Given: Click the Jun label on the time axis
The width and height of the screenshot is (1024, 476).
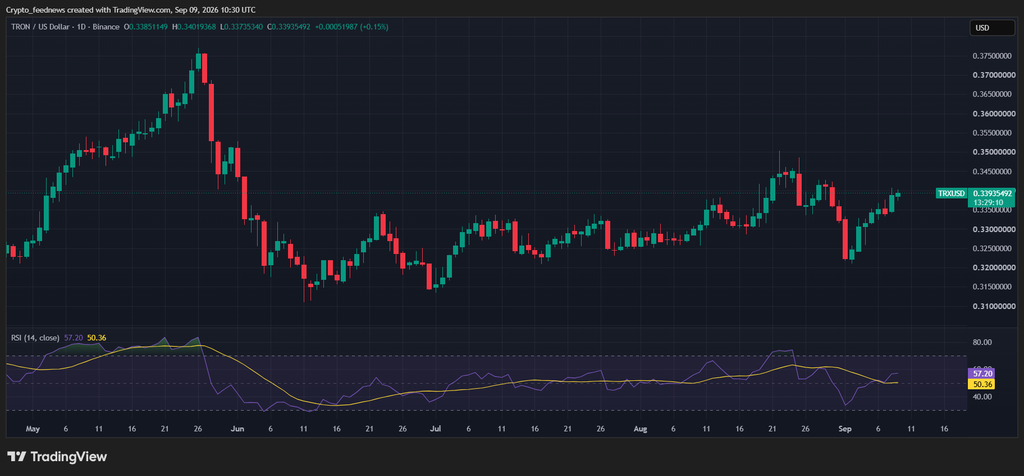Looking at the screenshot, I should click(238, 430).
